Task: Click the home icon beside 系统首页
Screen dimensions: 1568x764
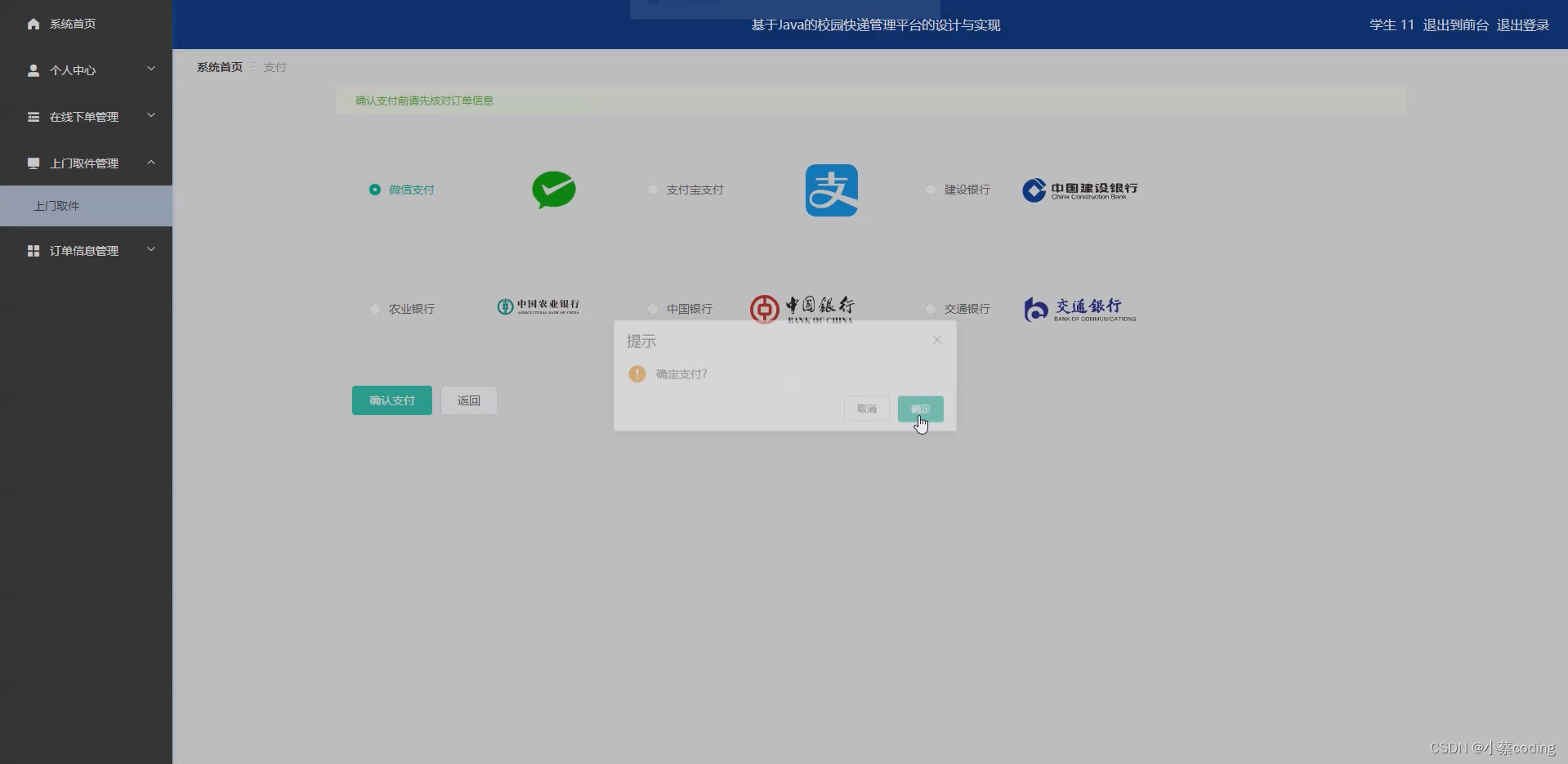Action: 34,24
